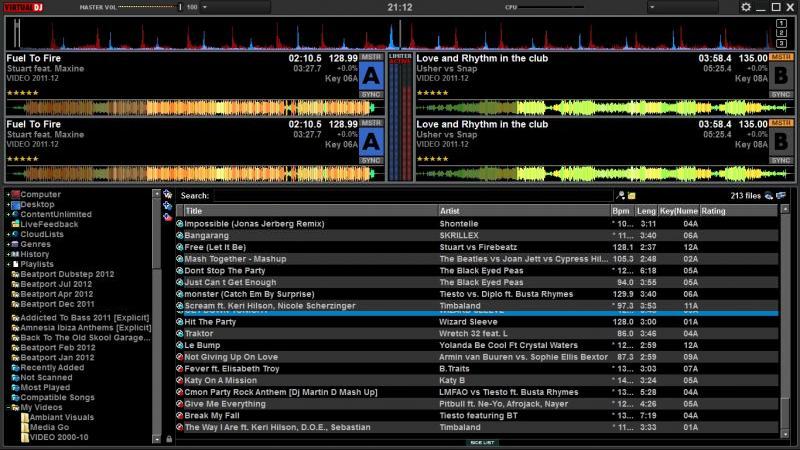Sort tracks by Key column header
The image size is (800, 450).
[679, 211]
